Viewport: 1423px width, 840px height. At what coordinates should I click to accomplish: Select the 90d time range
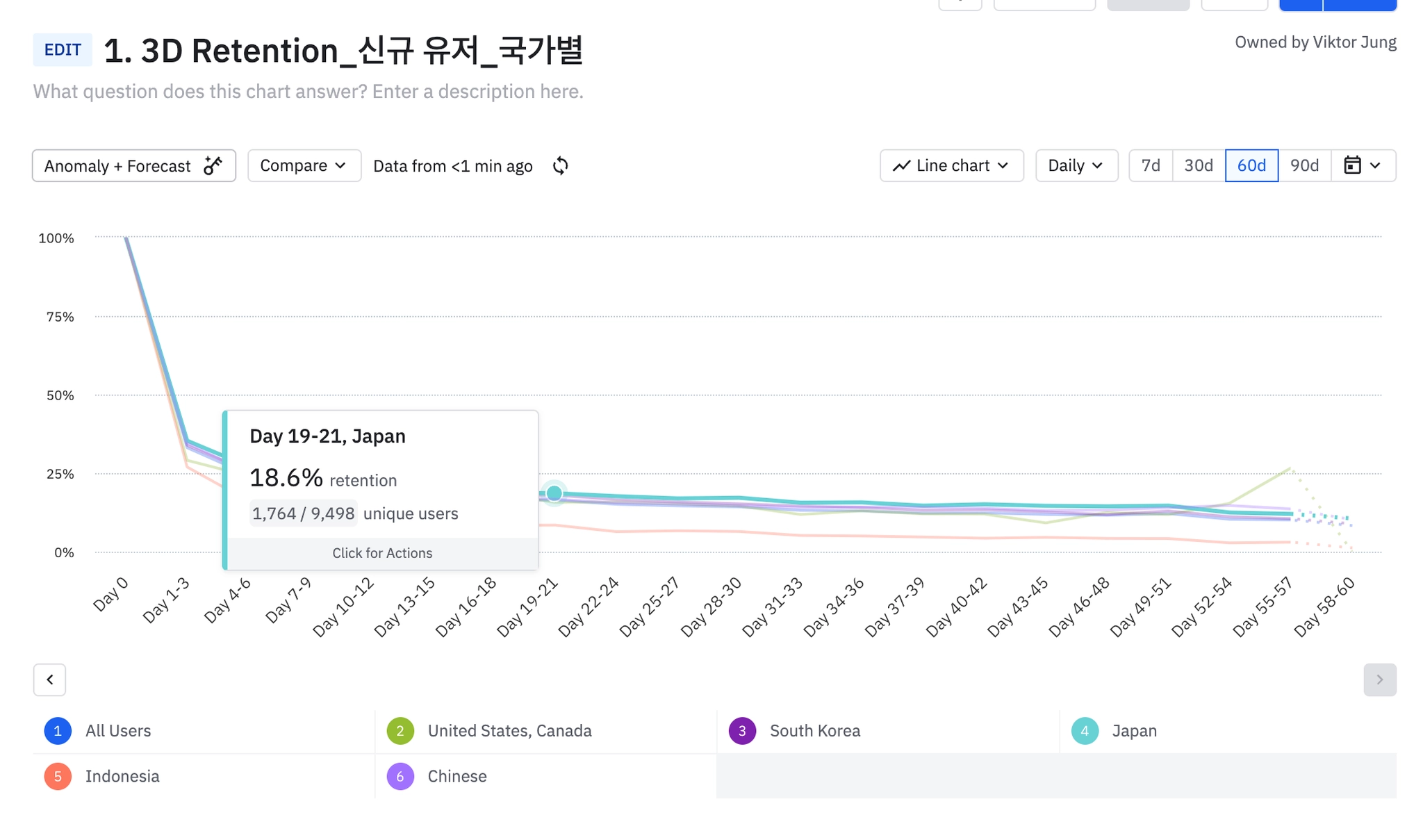pos(1304,166)
